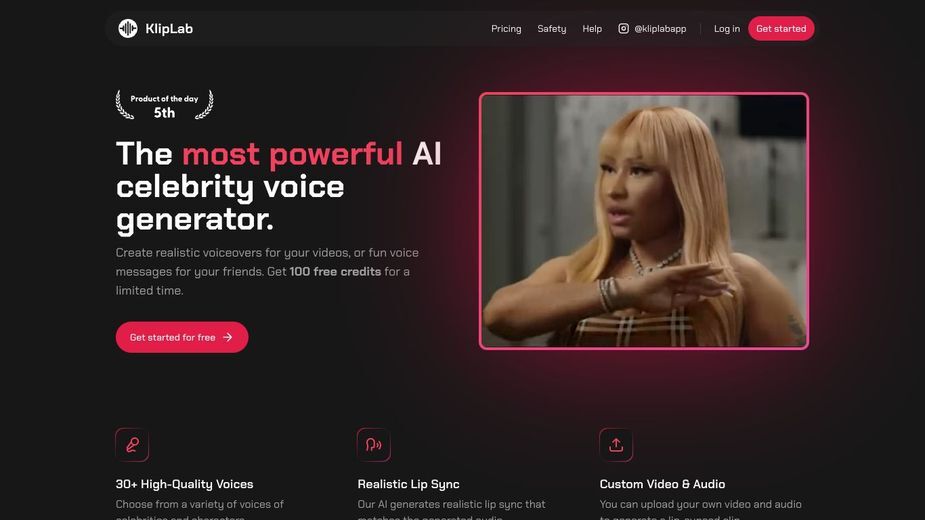
Task: Click the Log in link
Action: click(x=727, y=28)
